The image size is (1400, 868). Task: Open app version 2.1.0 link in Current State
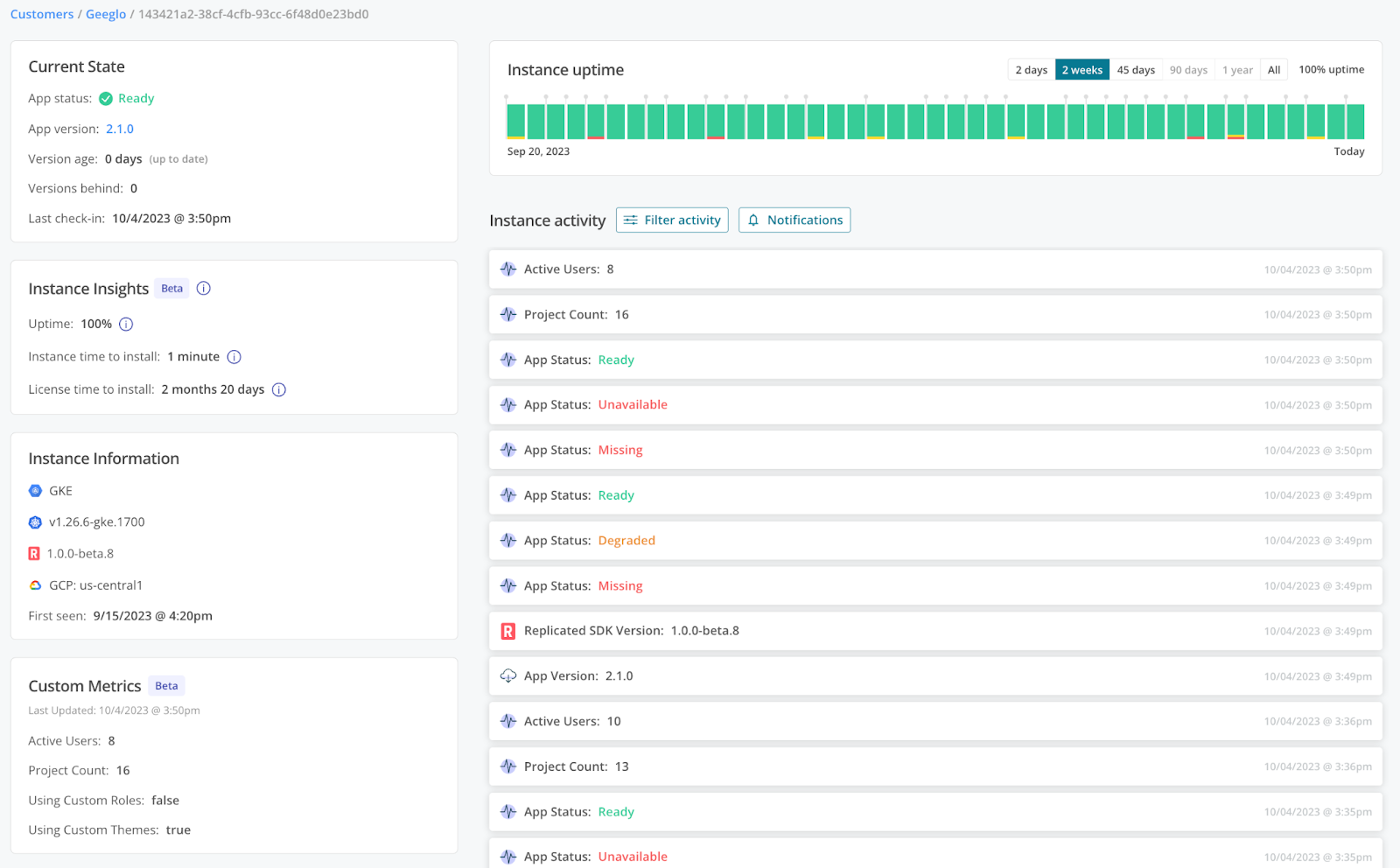[120, 129]
